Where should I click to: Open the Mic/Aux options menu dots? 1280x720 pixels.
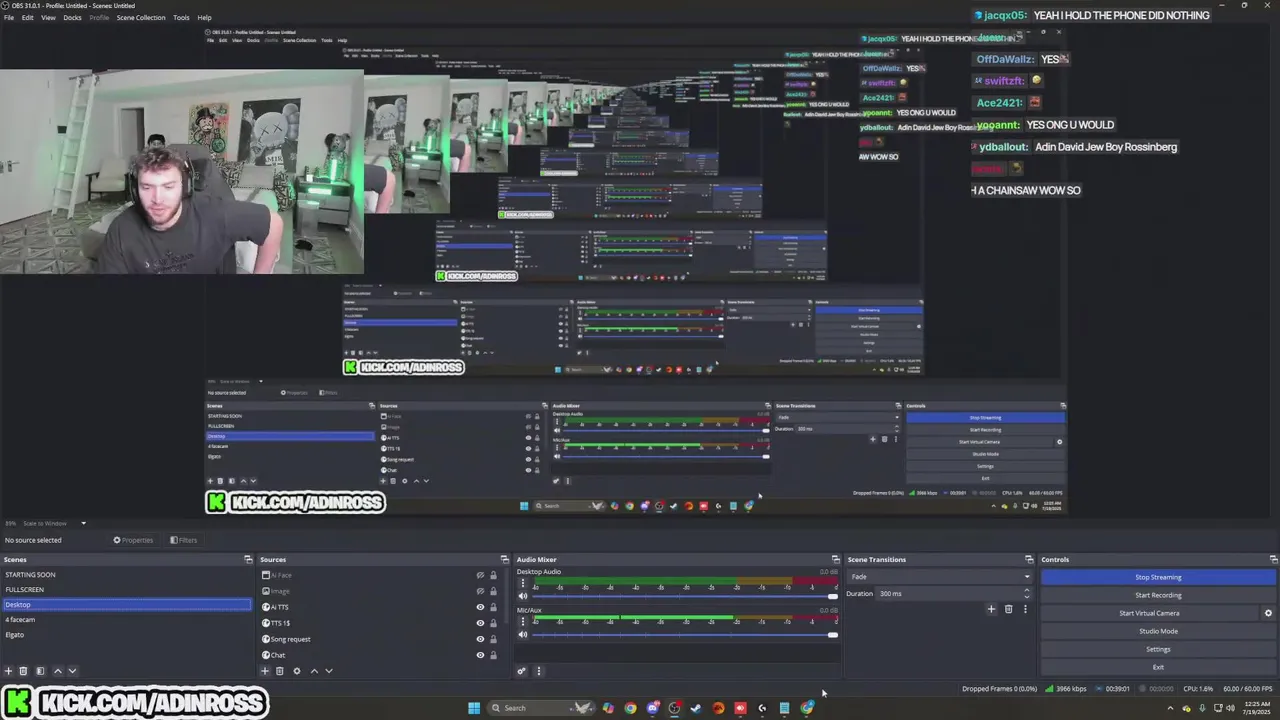coord(522,622)
